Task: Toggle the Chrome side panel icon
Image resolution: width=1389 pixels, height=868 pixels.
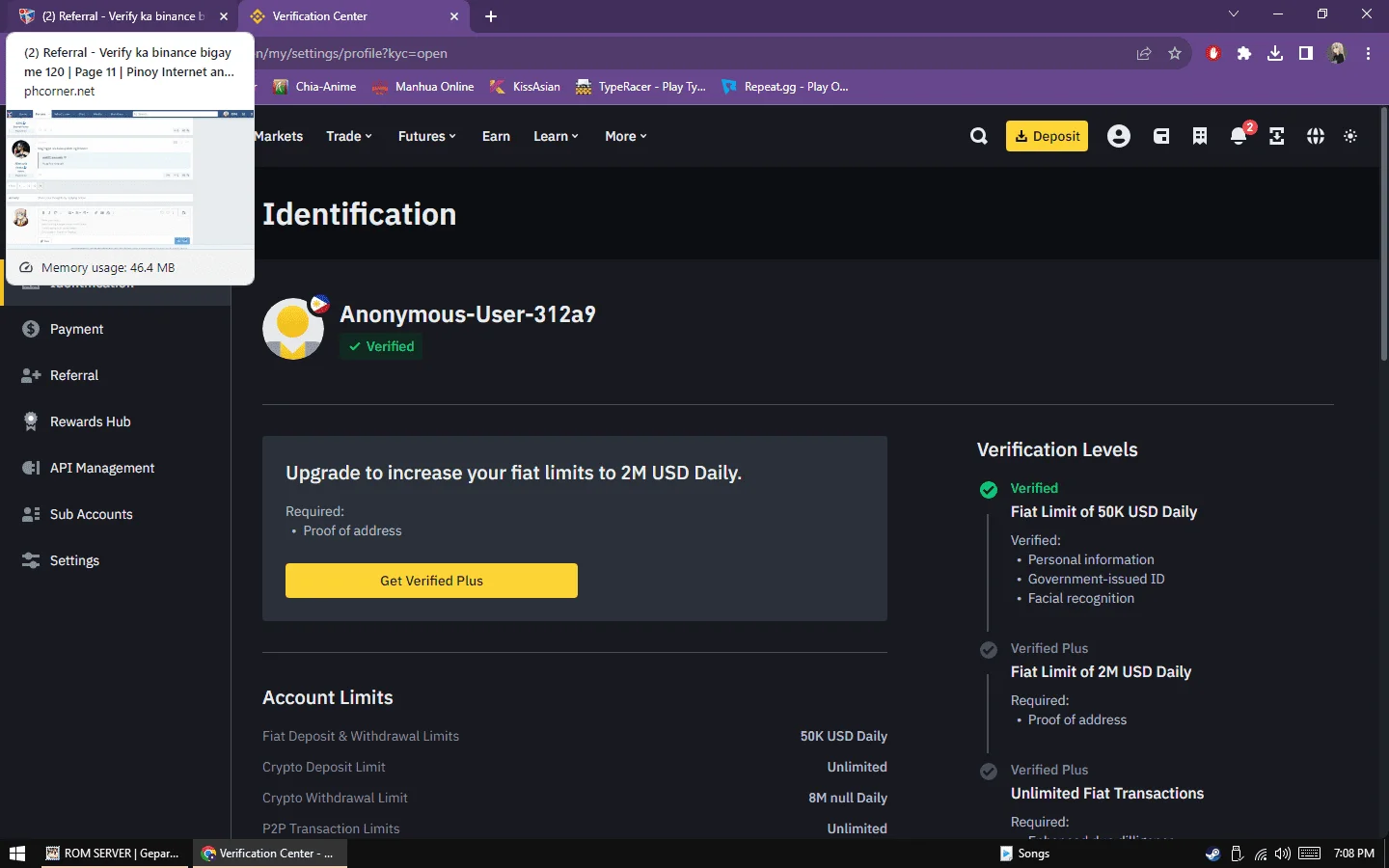Action: [x=1306, y=53]
